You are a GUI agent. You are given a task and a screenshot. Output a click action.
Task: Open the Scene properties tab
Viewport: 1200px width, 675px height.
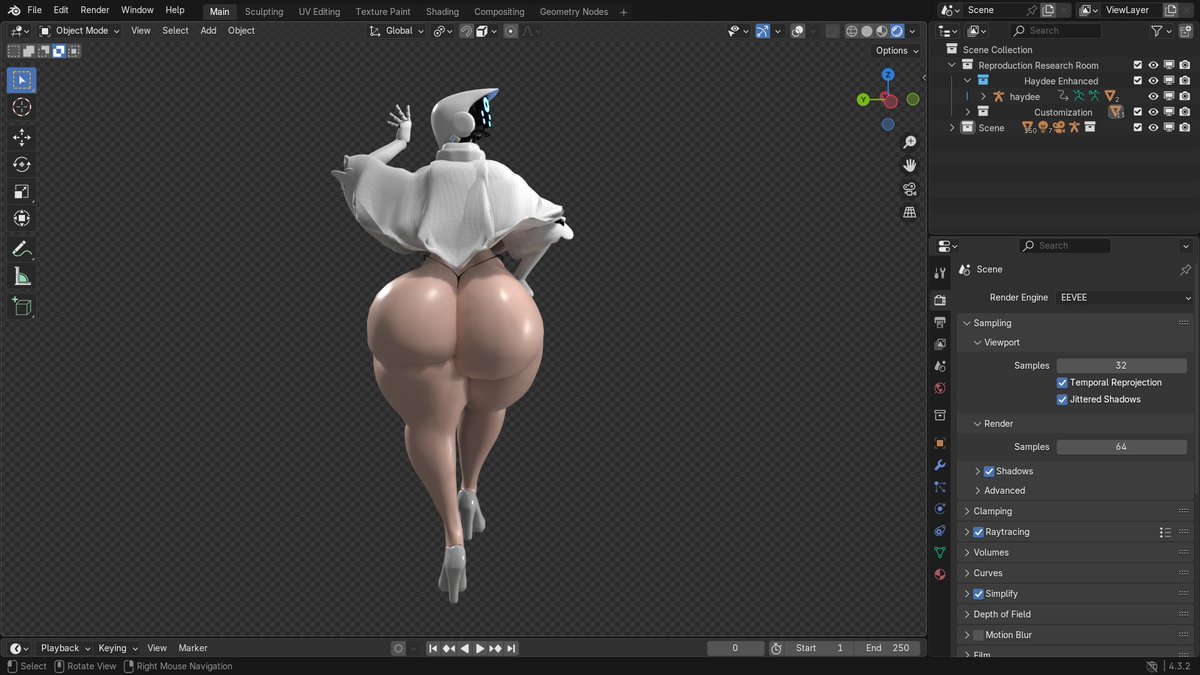pos(940,366)
